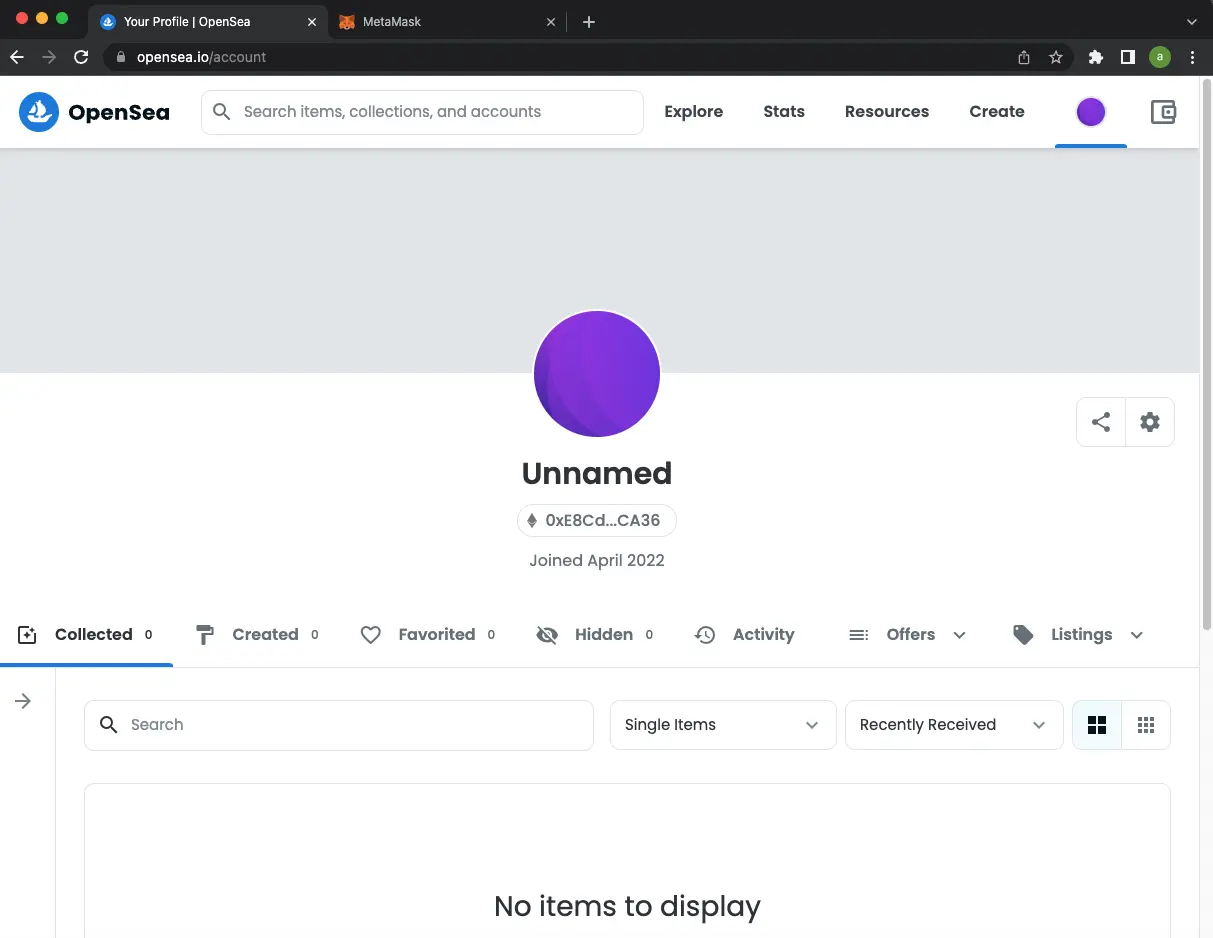Image resolution: width=1213 pixels, height=938 pixels.
Task: Expand the filter sidebar arrow
Action: click(23, 701)
